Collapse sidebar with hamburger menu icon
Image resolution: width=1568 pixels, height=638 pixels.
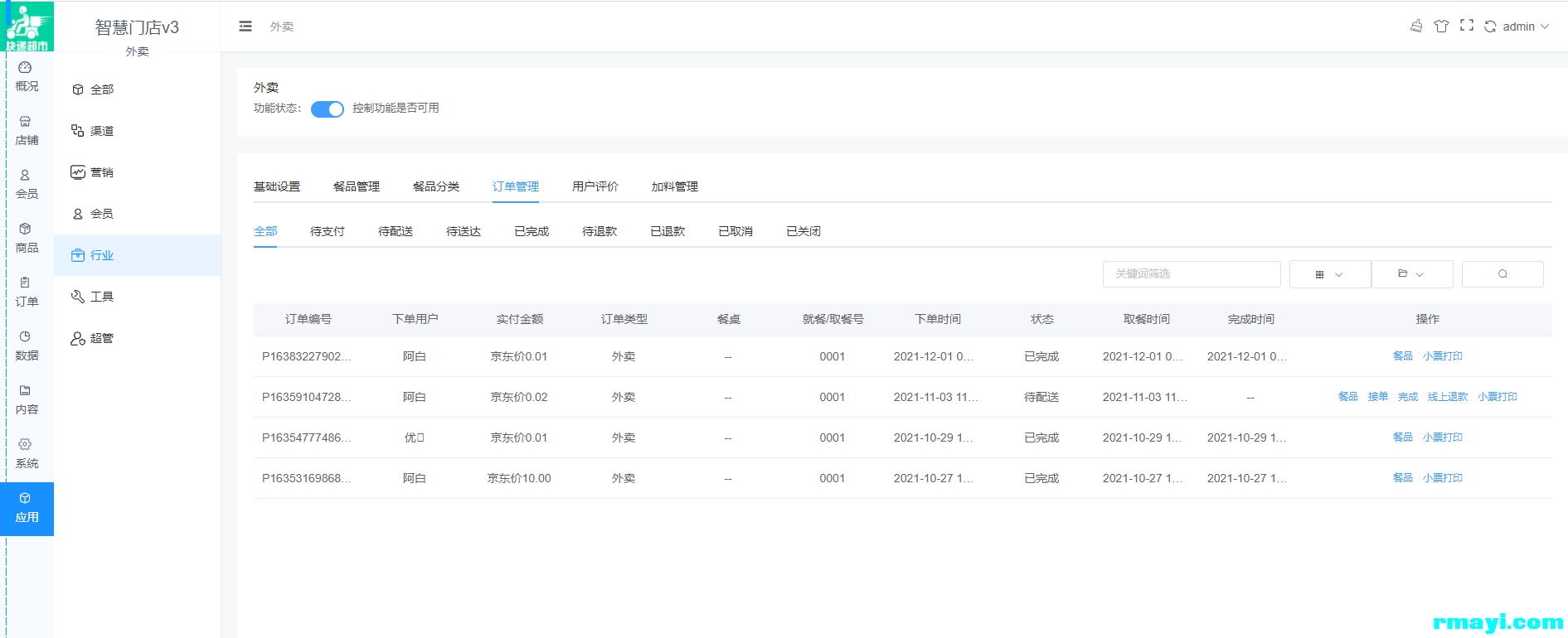coord(245,27)
